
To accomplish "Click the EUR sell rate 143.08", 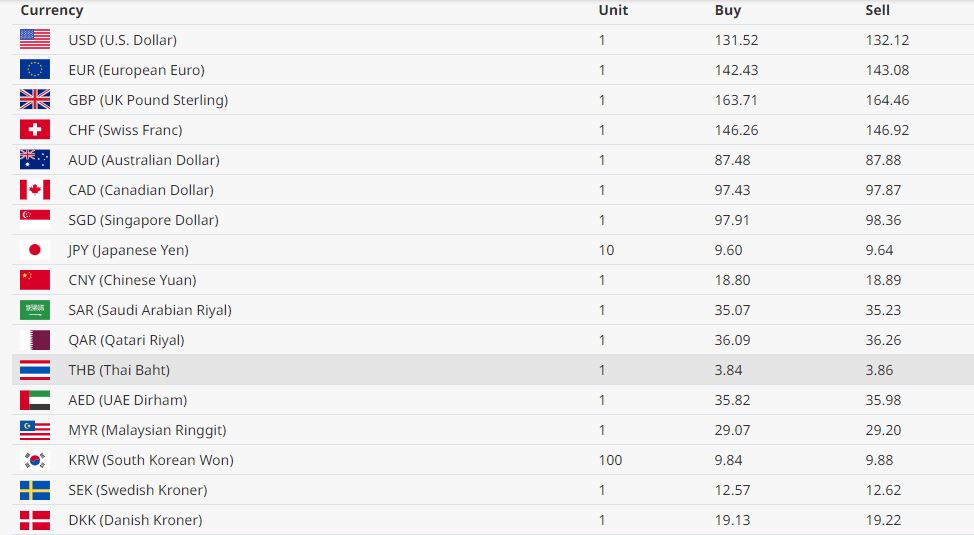I will point(887,70).
